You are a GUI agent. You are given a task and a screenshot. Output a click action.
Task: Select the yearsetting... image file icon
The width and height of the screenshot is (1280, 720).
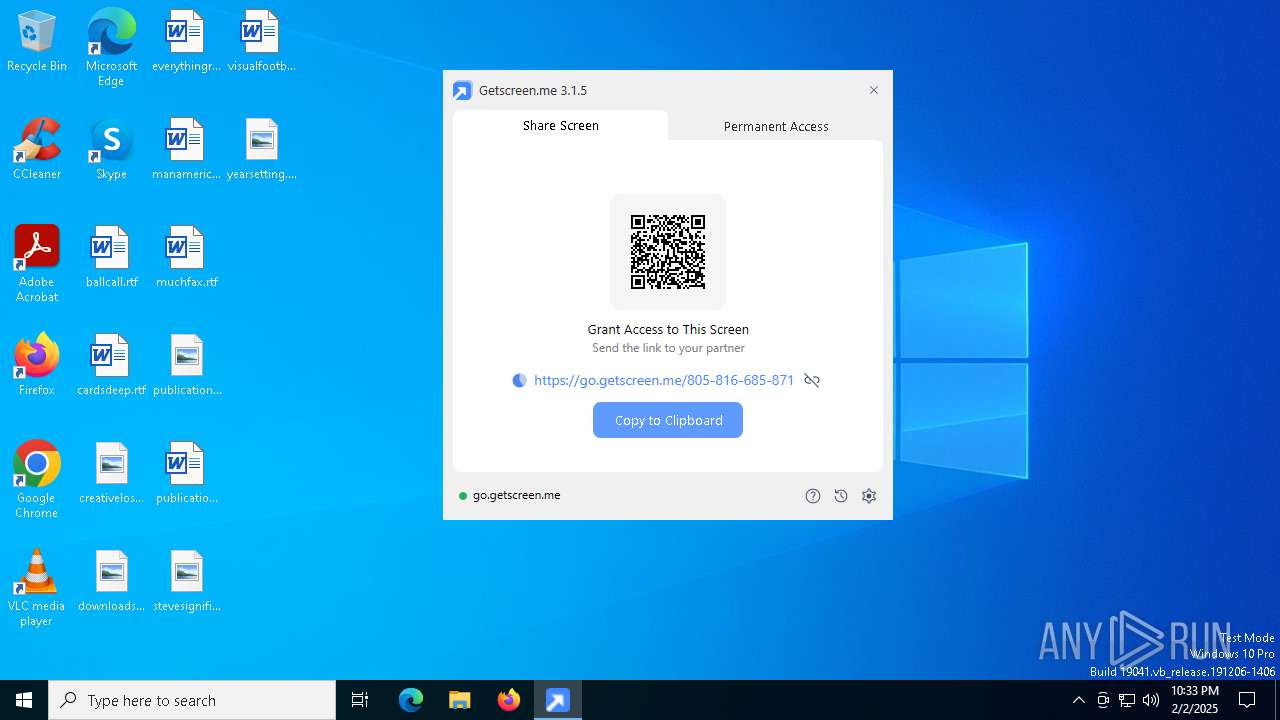(261, 150)
